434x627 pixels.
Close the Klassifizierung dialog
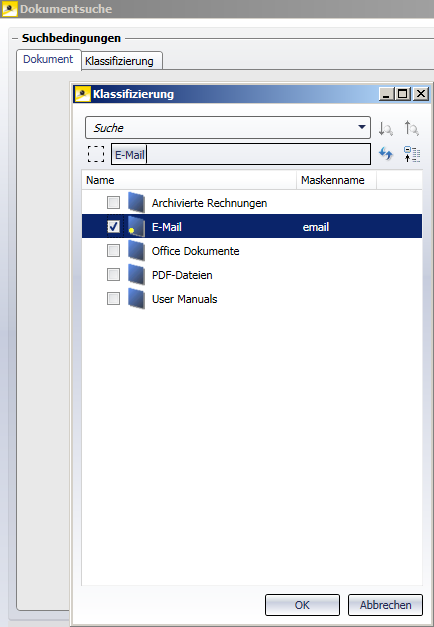[421, 94]
